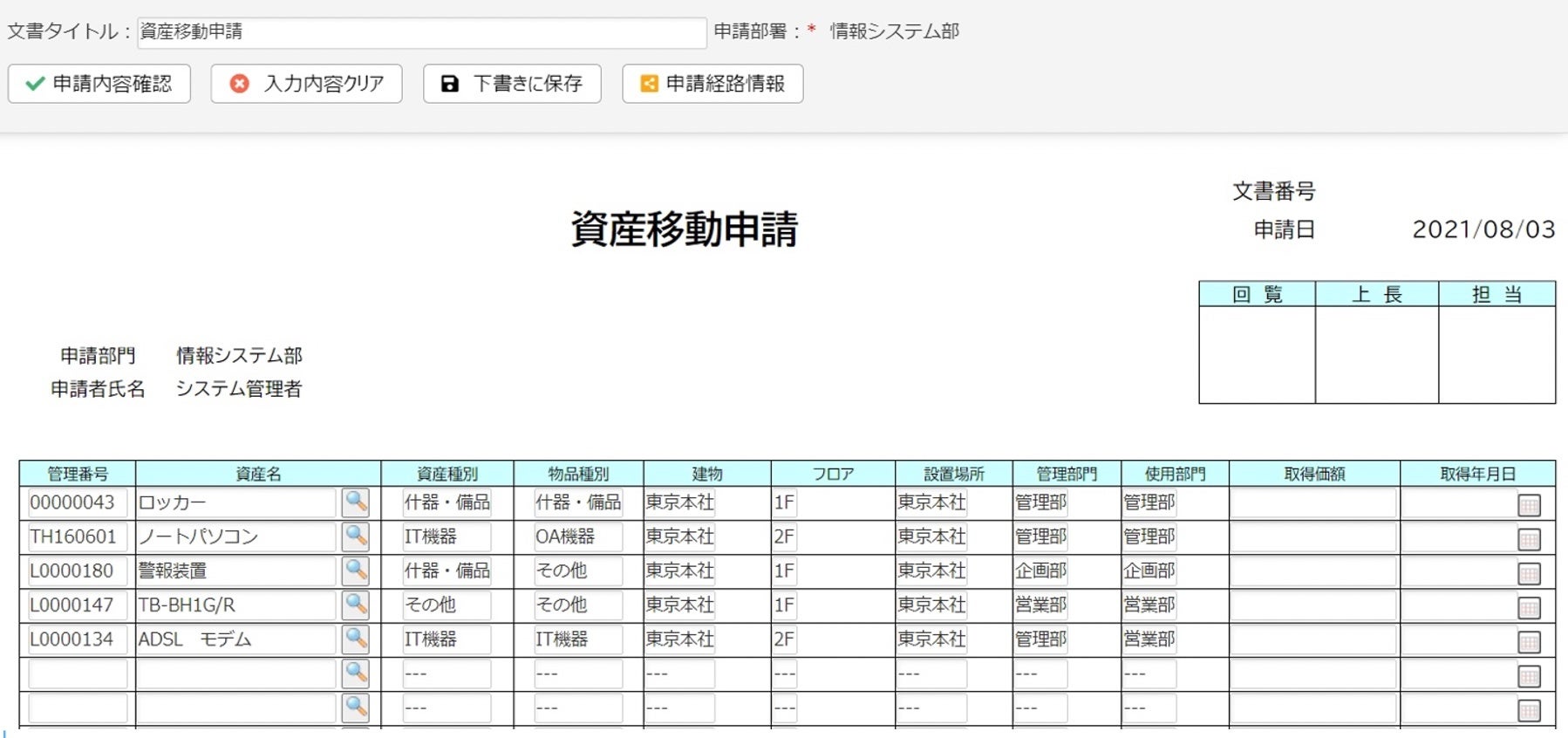Click 回 覧 approval stamp header
Viewport: 1568px width, 738px height.
point(1258,294)
